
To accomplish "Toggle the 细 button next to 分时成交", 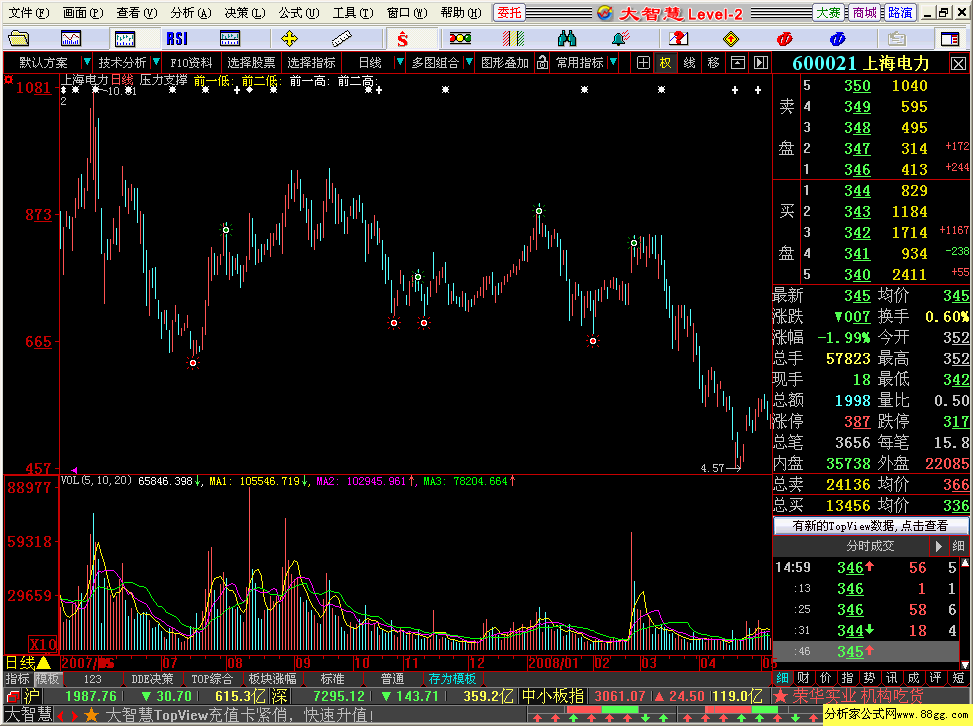I will (x=958, y=546).
